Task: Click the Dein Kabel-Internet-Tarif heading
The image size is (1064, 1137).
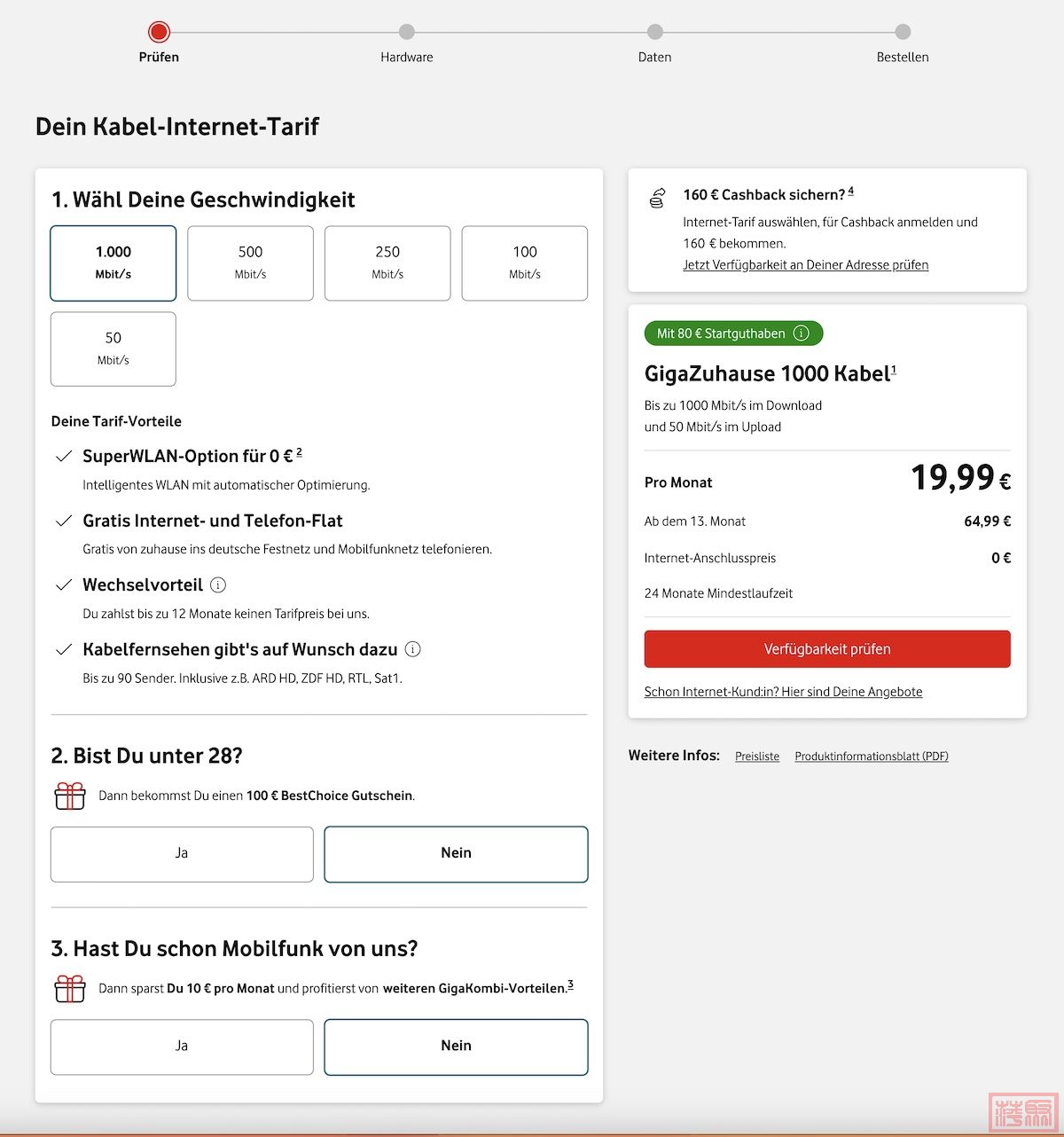Action: pos(177,127)
